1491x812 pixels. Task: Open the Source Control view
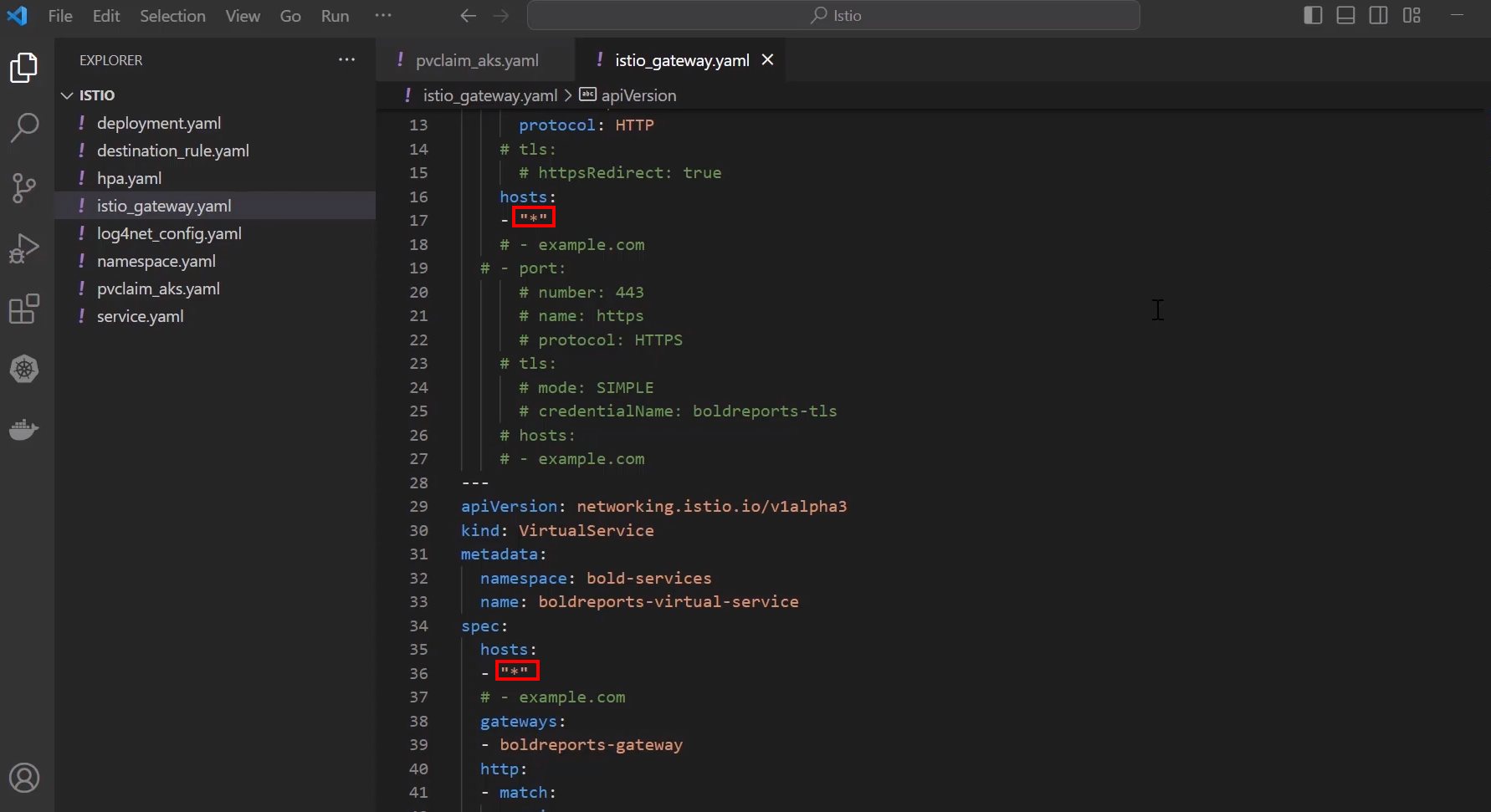click(x=24, y=188)
